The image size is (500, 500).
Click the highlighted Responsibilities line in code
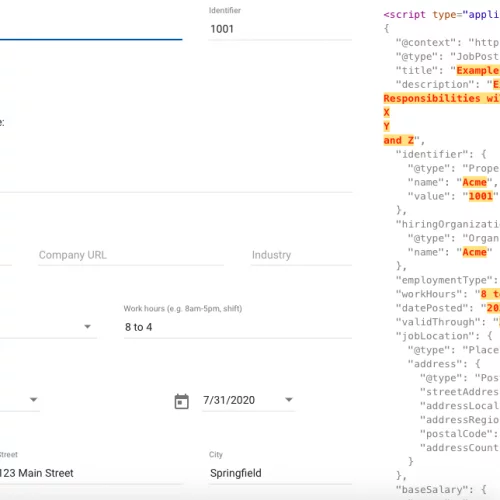441,98
